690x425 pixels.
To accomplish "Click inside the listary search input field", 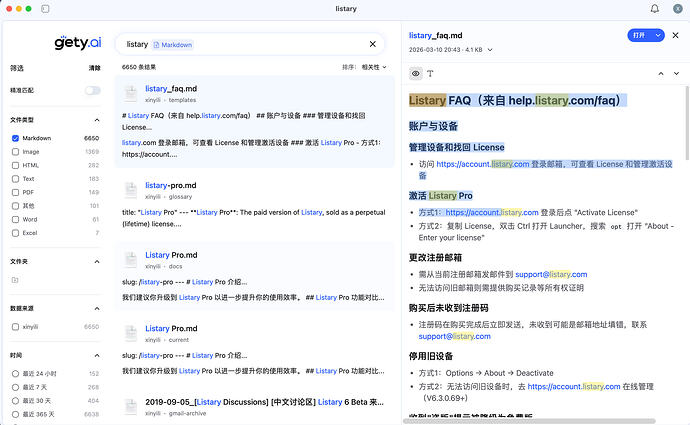I will tap(250, 44).
